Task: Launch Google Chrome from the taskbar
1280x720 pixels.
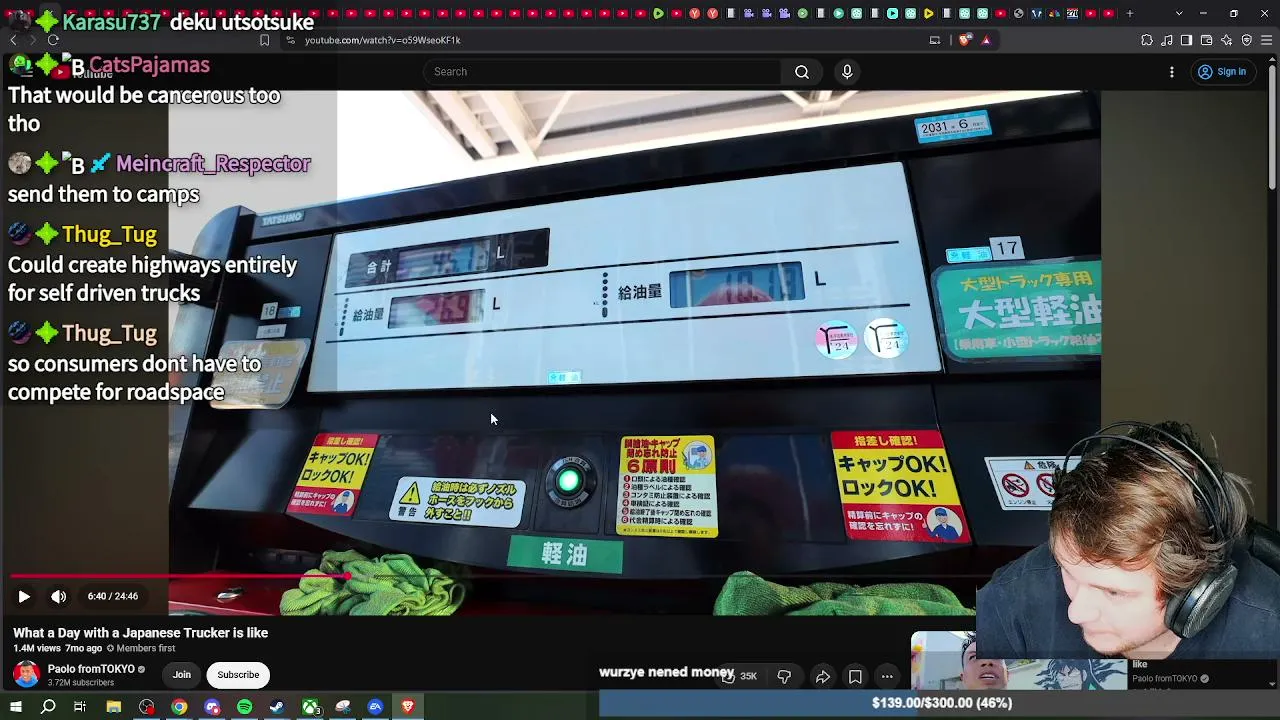Action: 179,707
